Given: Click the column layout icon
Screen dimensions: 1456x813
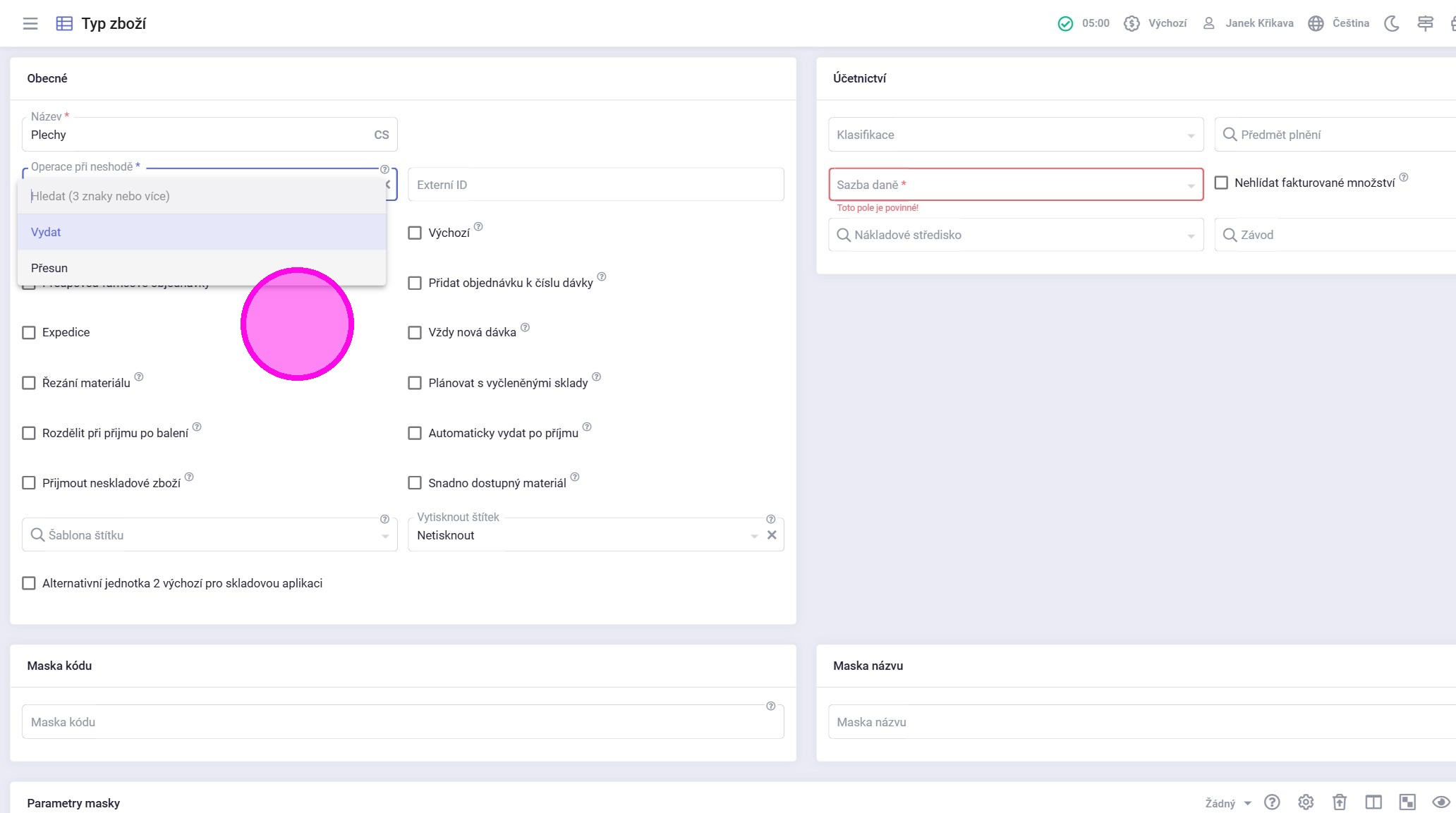Looking at the screenshot, I should coord(1373,802).
